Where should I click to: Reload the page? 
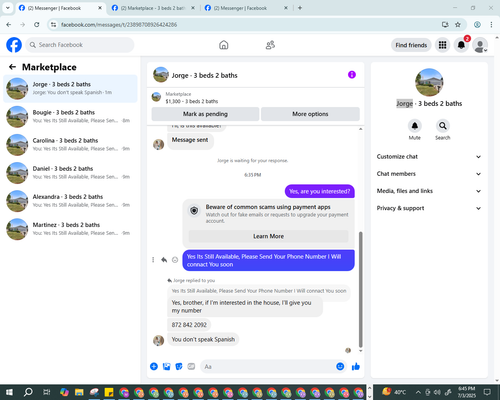37,24
